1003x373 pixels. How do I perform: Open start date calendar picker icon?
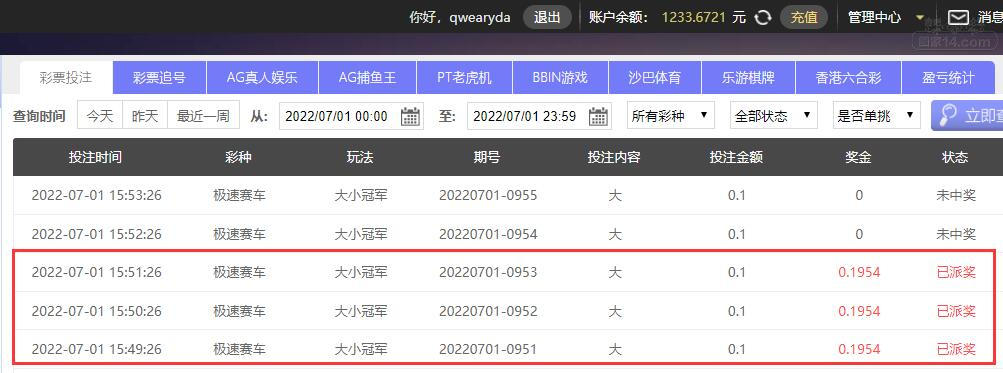pyautogui.click(x=410, y=116)
